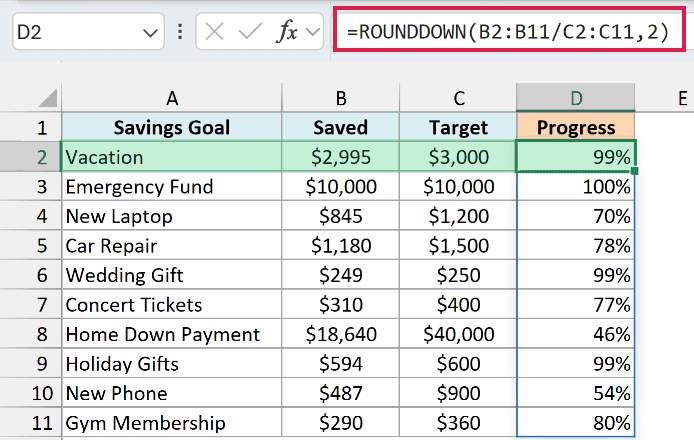This screenshot has width=694, height=440.
Task: Select the New Laptop cell
Action: [172, 216]
